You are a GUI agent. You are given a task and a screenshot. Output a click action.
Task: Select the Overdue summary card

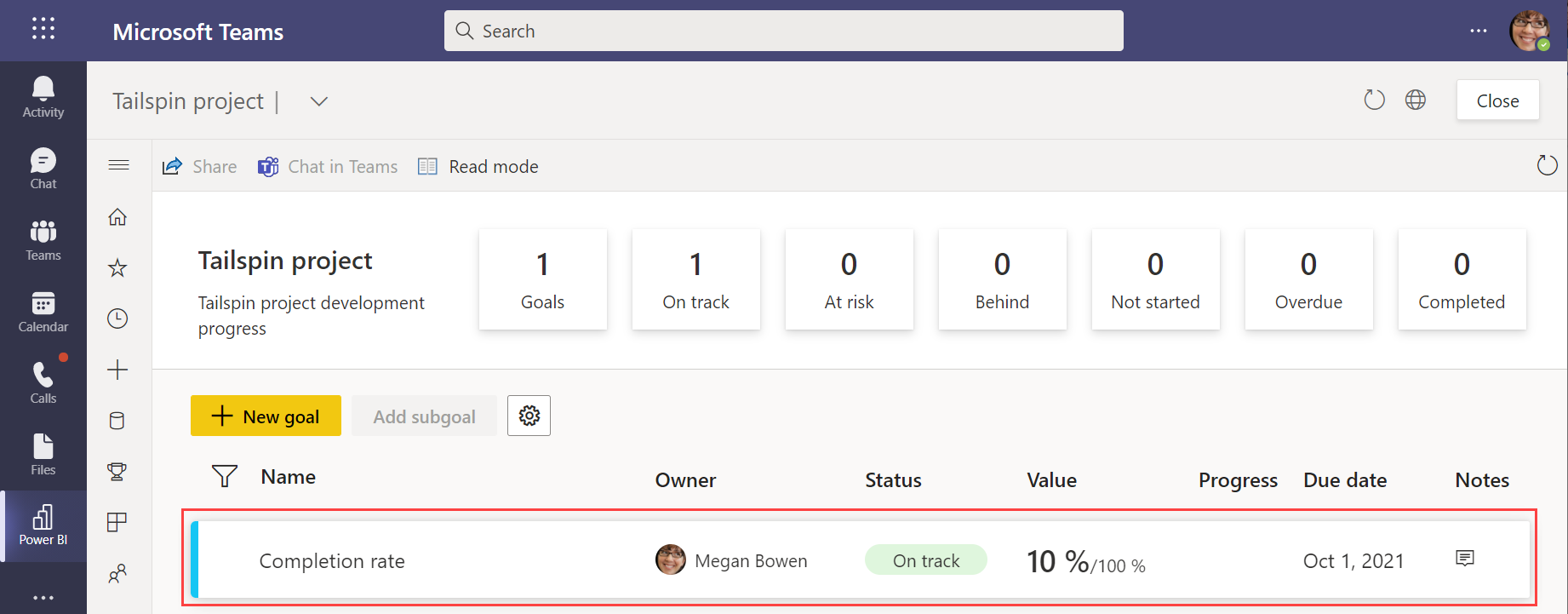coord(1309,278)
